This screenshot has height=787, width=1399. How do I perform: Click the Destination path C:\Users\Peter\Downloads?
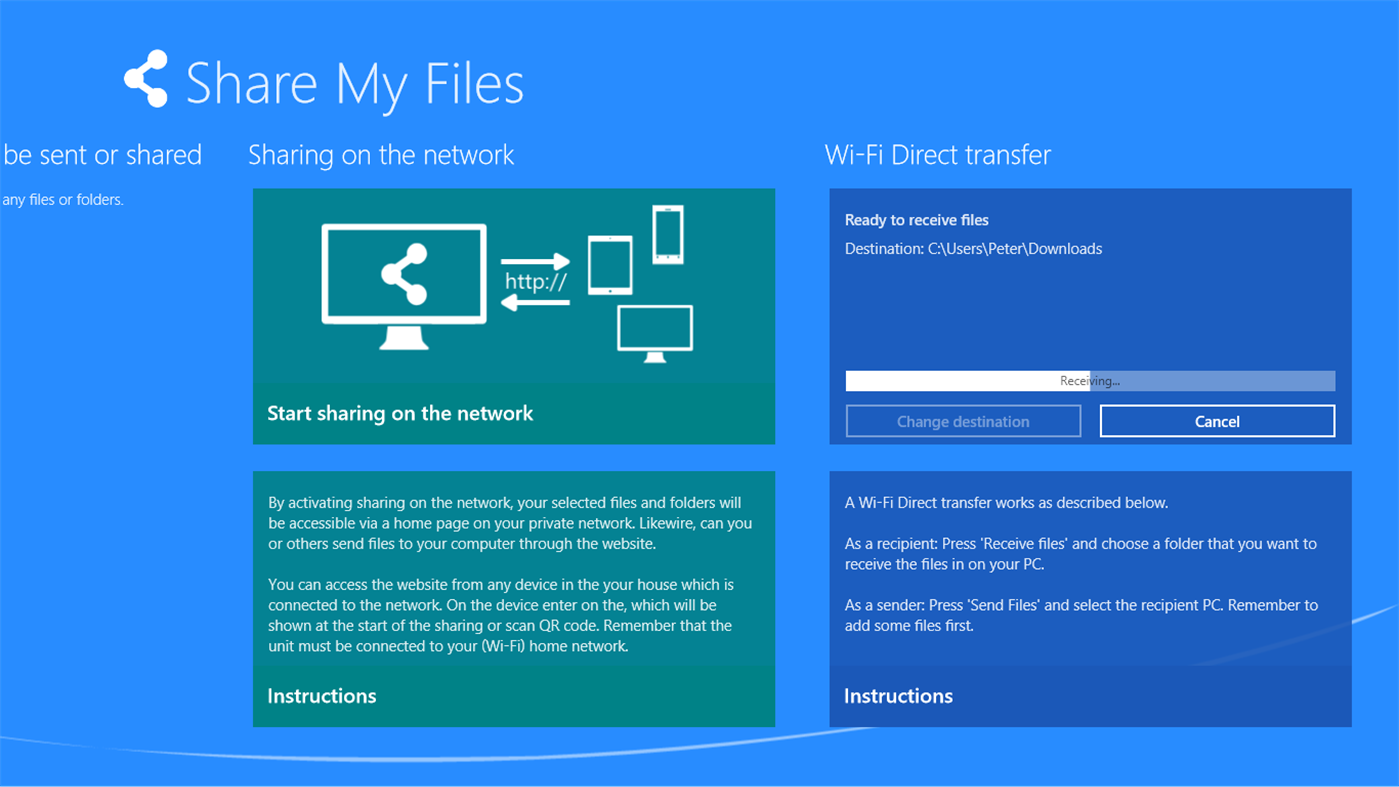coord(973,248)
